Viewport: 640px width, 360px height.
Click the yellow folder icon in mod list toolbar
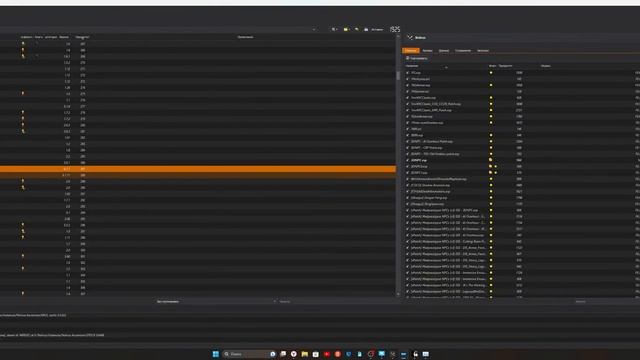[346, 29]
